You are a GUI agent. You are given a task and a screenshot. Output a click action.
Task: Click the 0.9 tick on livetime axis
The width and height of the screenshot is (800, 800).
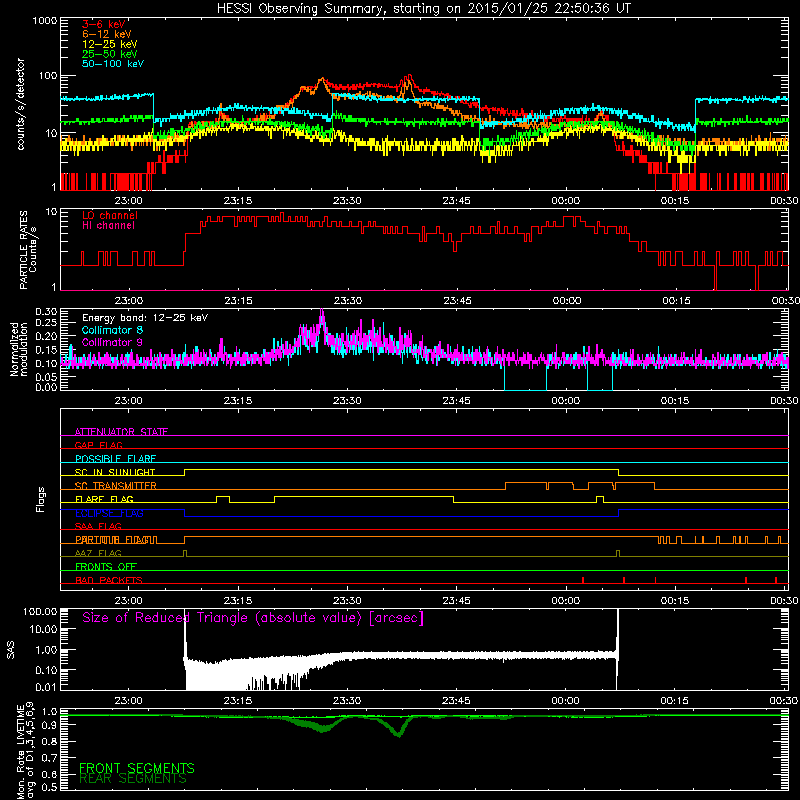point(50,726)
